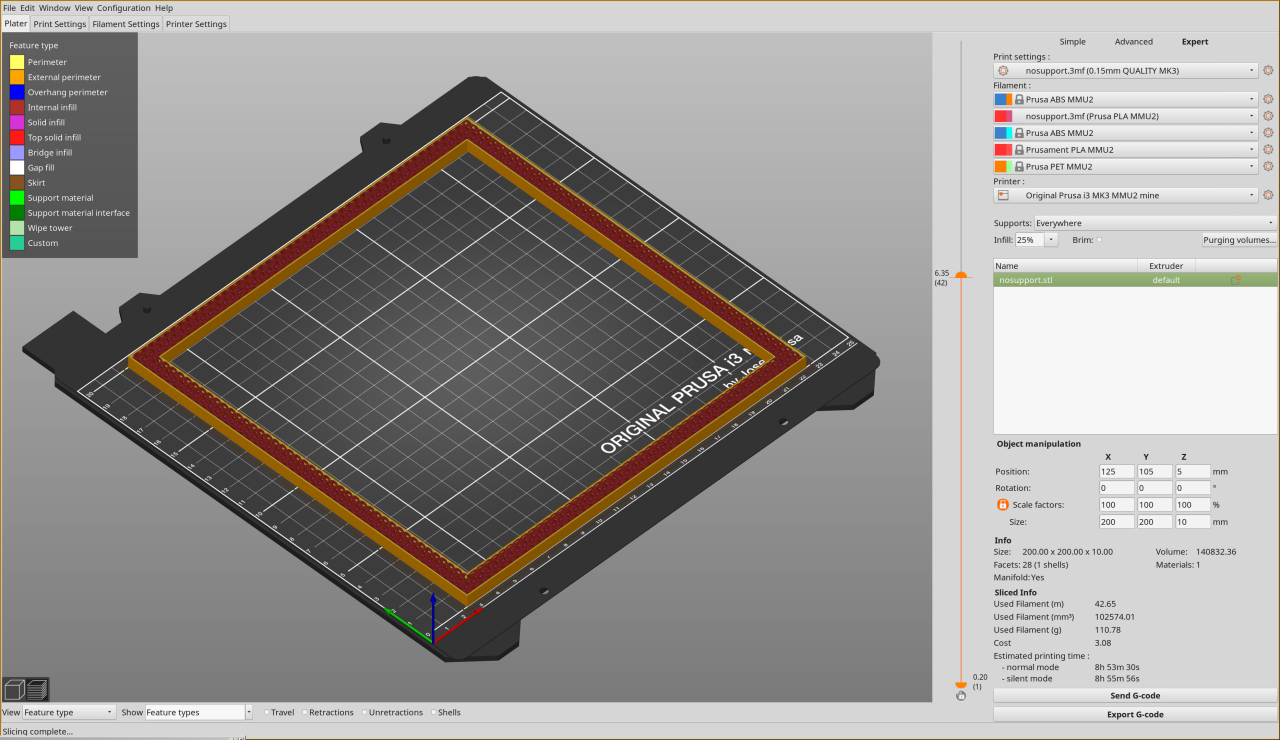The height and width of the screenshot is (740, 1280).
Task: Open the Print settings preset dropdown
Action: point(1126,71)
